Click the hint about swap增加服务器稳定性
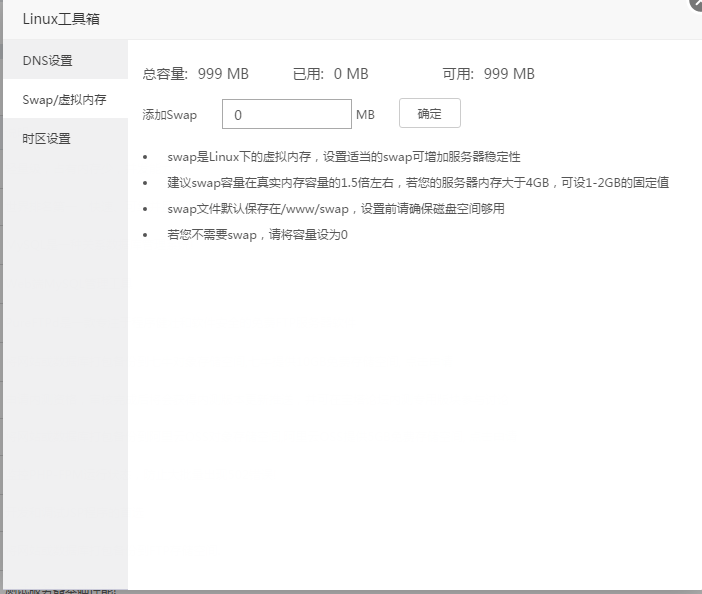This screenshot has height=594, width=702. [343, 157]
